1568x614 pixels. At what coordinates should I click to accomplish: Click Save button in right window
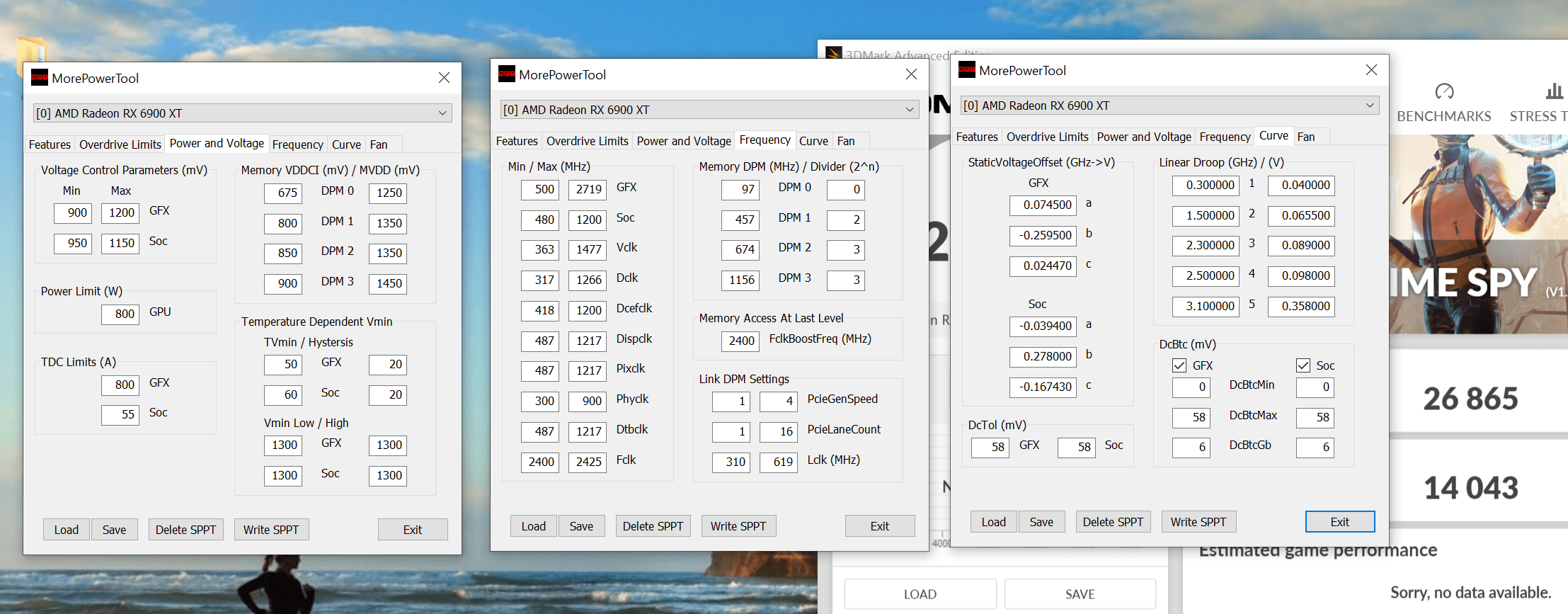pos(1041,522)
